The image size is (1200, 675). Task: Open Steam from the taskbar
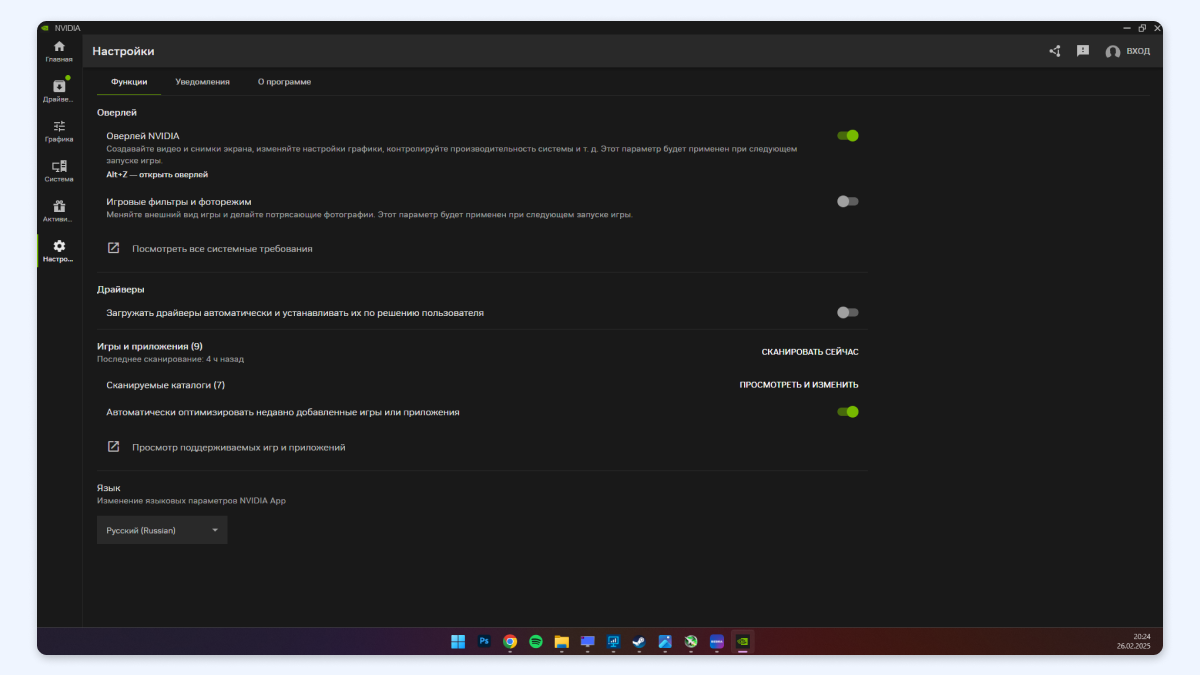tap(639, 641)
